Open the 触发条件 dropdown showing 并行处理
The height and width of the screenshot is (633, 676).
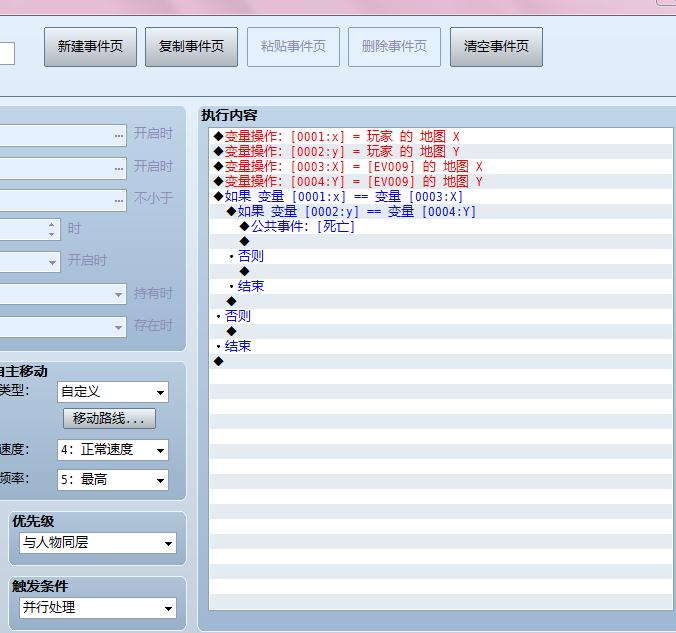(98, 608)
